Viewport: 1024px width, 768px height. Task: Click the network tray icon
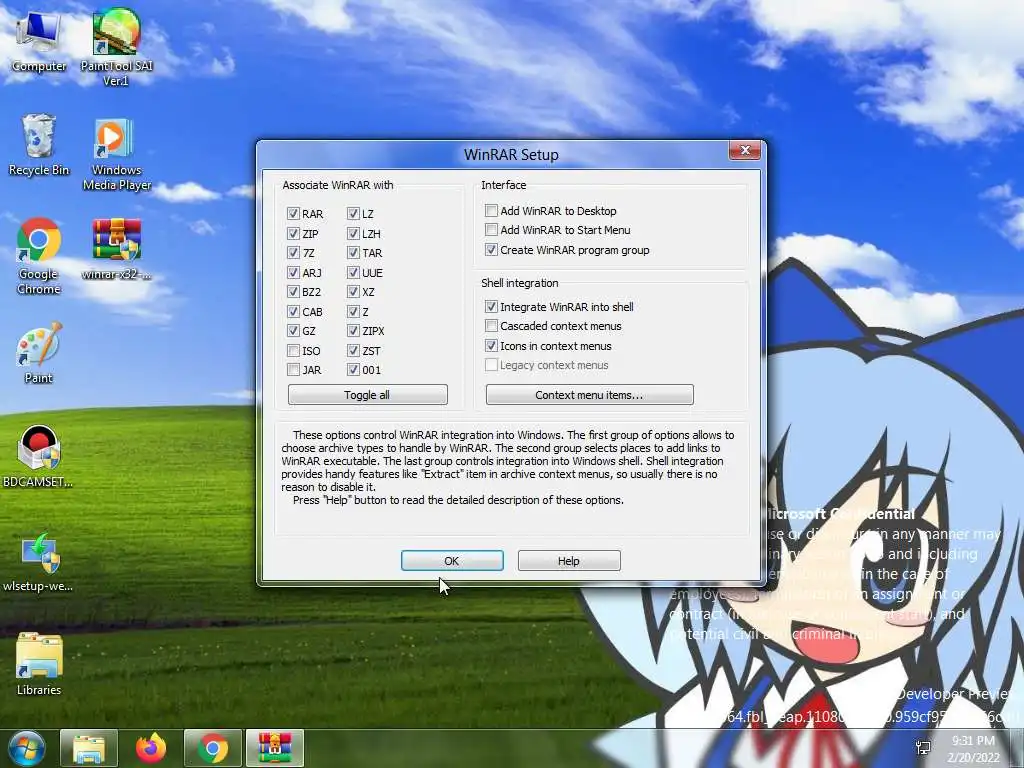[923, 748]
